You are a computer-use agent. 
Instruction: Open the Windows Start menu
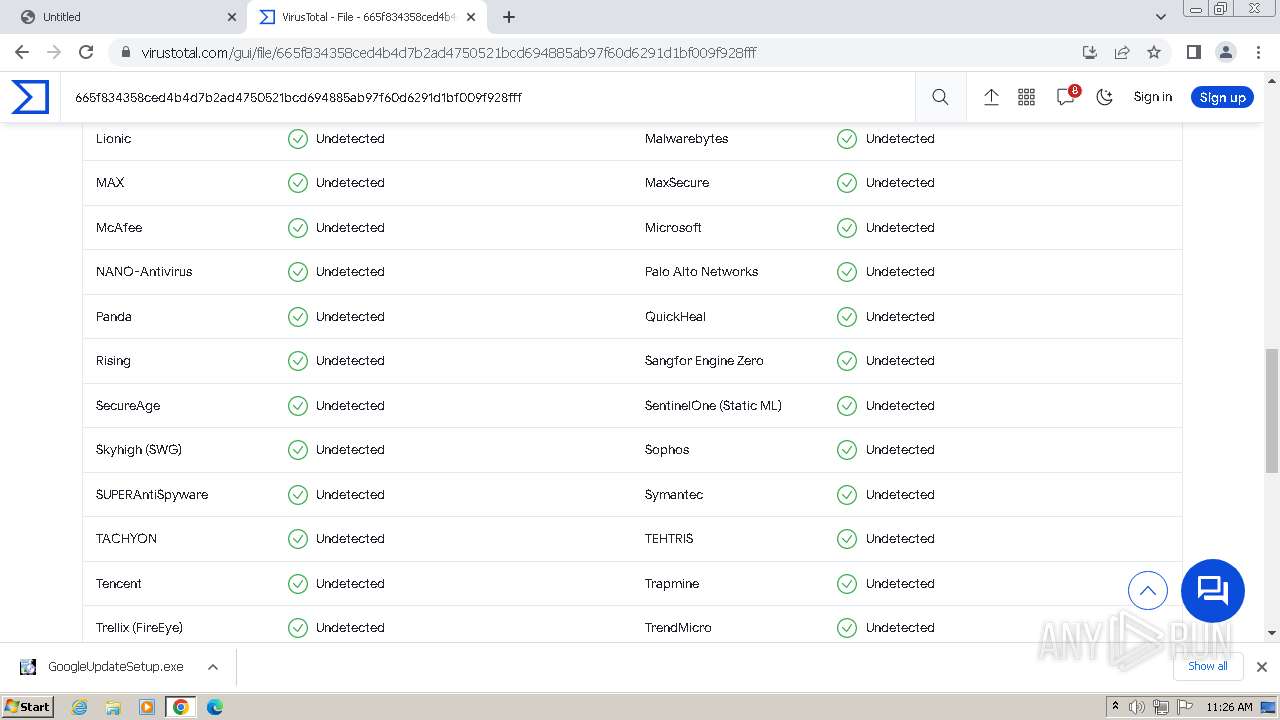(x=28, y=706)
